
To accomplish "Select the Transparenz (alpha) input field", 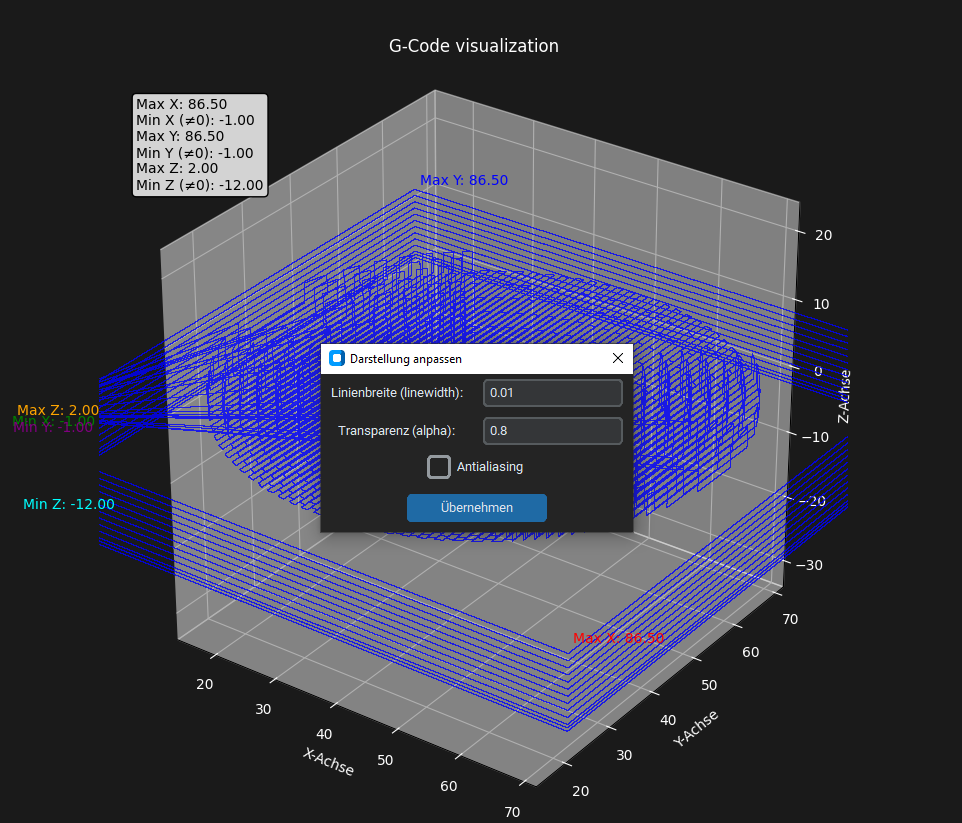I will pos(552,430).
